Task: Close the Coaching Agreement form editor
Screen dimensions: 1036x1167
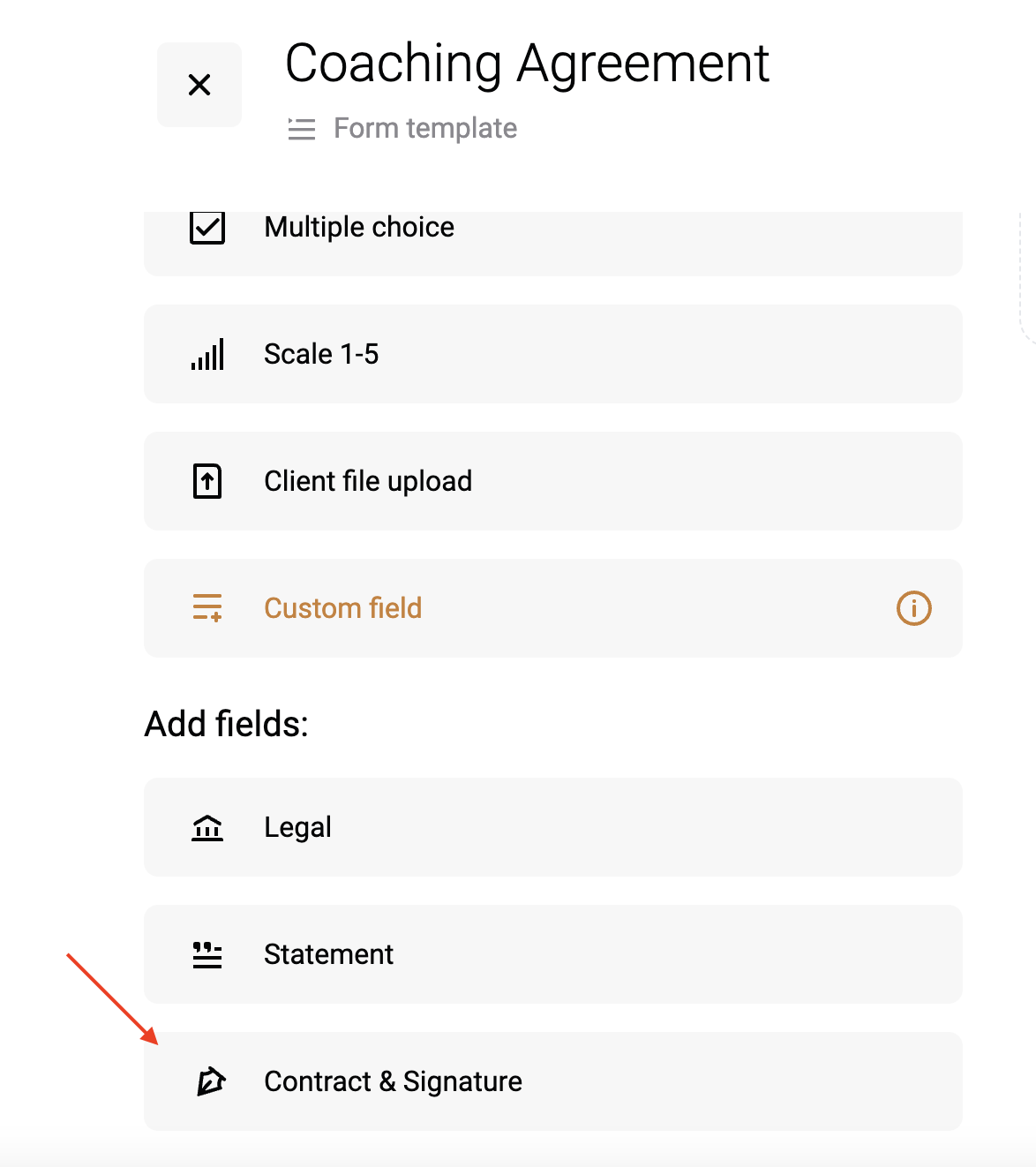Action: [199, 85]
